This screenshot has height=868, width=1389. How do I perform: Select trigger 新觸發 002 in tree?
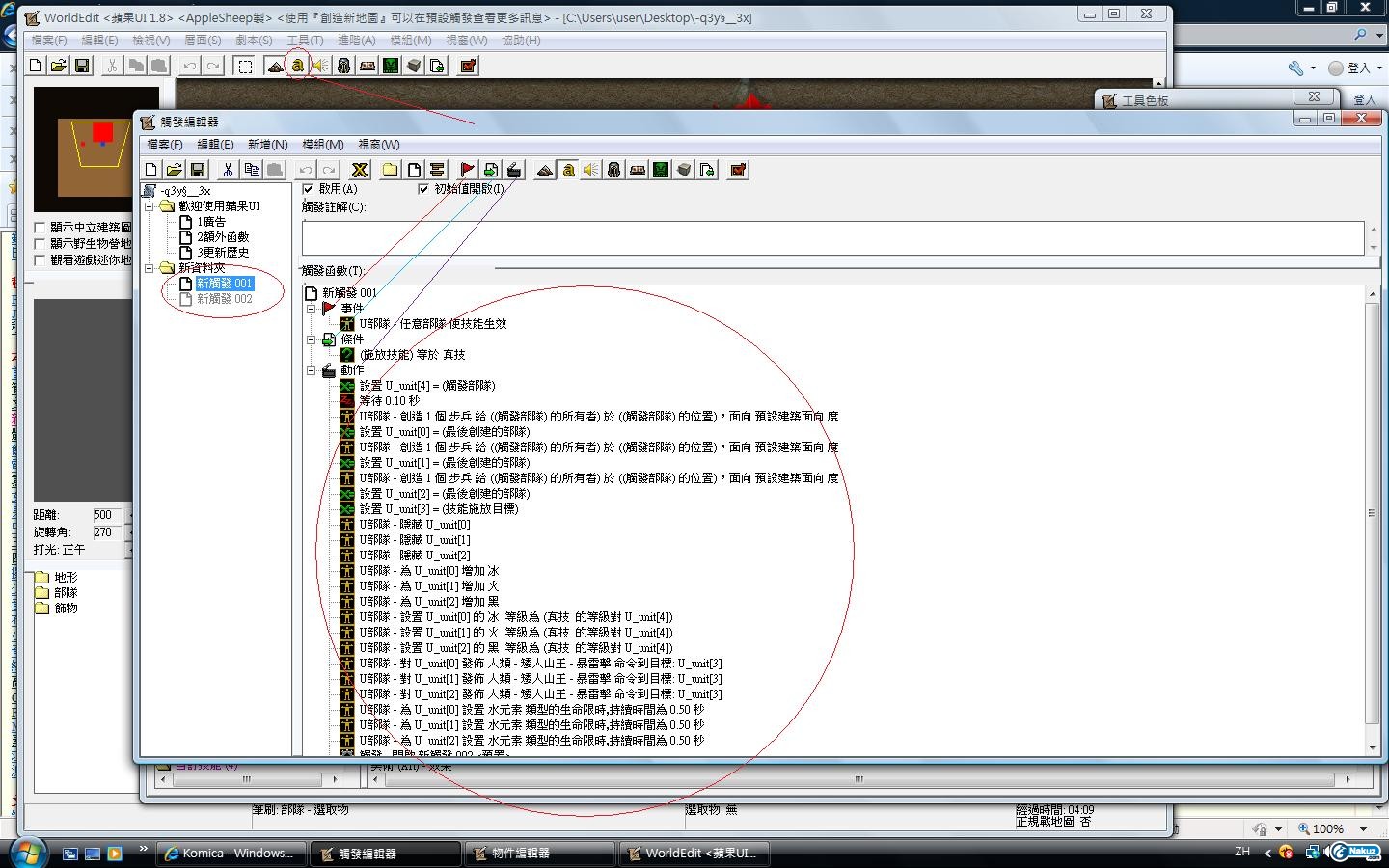click(x=224, y=299)
